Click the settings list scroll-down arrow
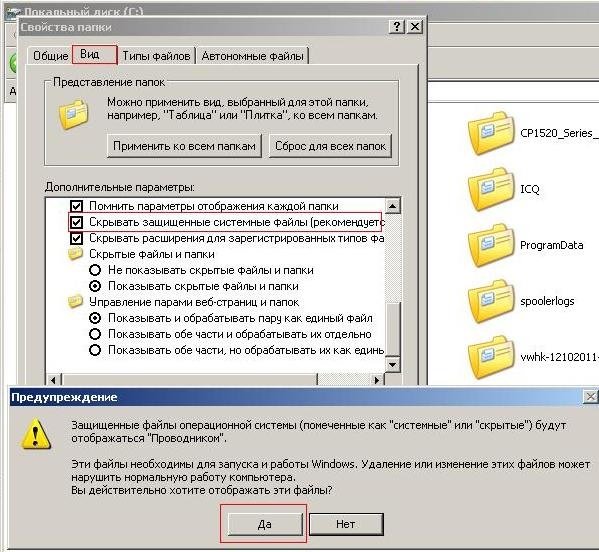 pyautogui.click(x=392, y=364)
